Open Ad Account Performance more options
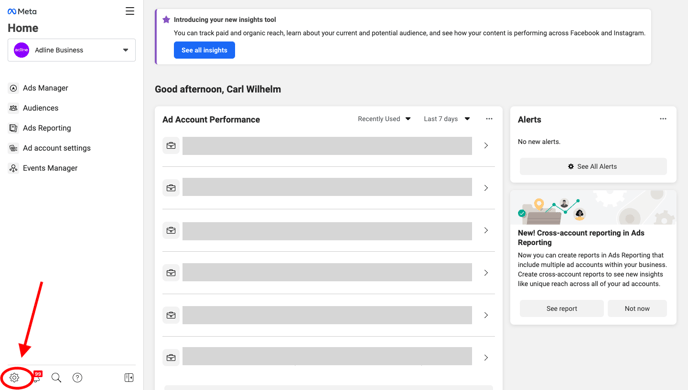 (x=489, y=119)
